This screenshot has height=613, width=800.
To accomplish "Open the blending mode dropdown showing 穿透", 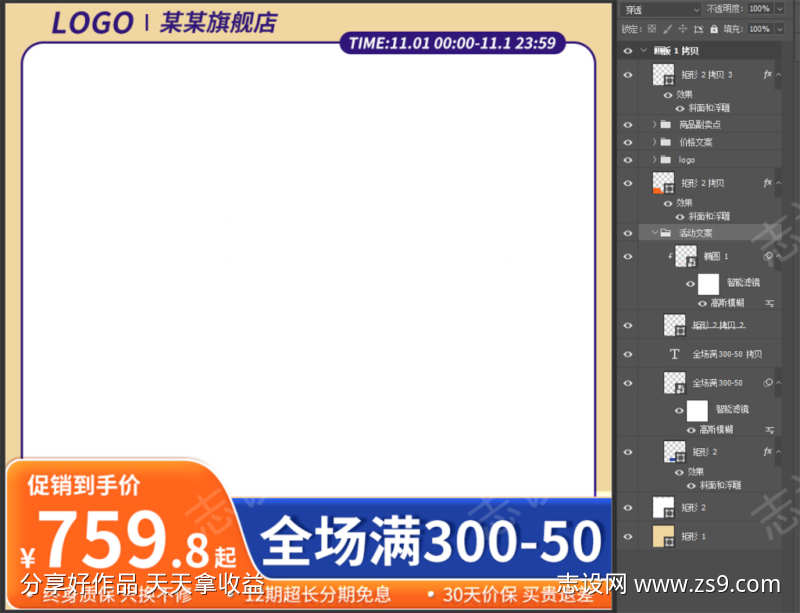I will pyautogui.click(x=658, y=8).
